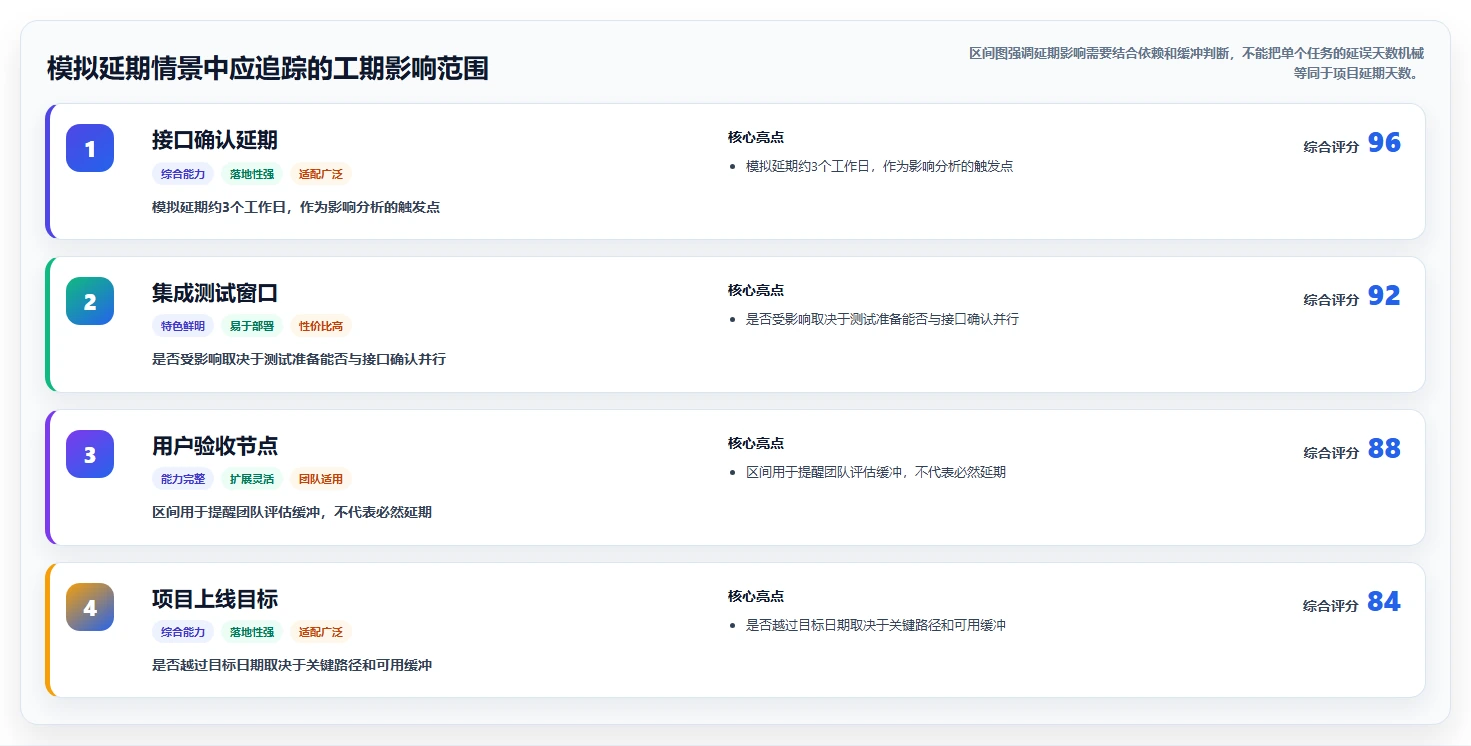Click the bold description 是否越过目标日期 under tags
This screenshot has height=746, width=1471.
[292, 665]
